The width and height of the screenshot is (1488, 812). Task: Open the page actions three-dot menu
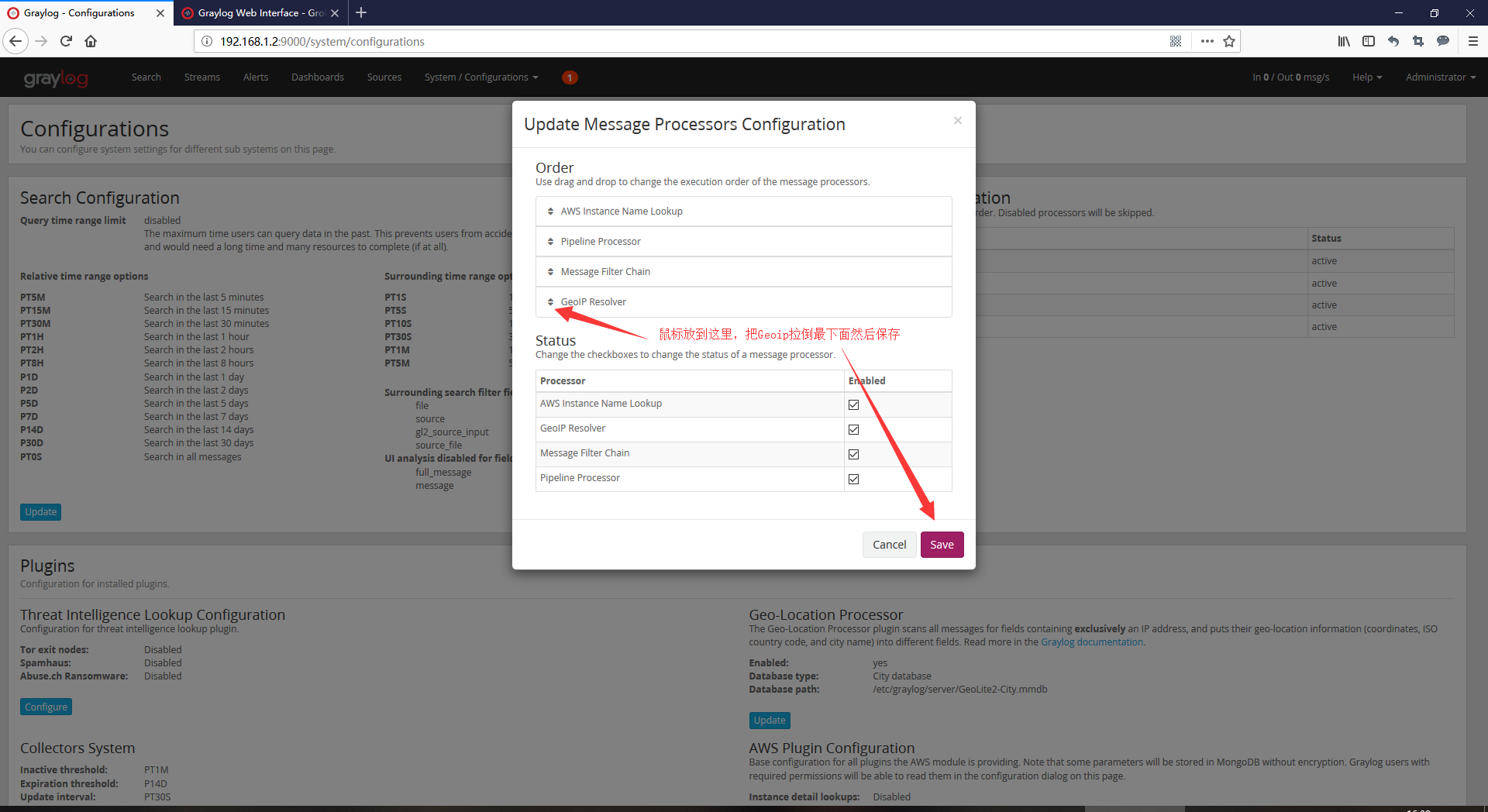coord(1207,41)
